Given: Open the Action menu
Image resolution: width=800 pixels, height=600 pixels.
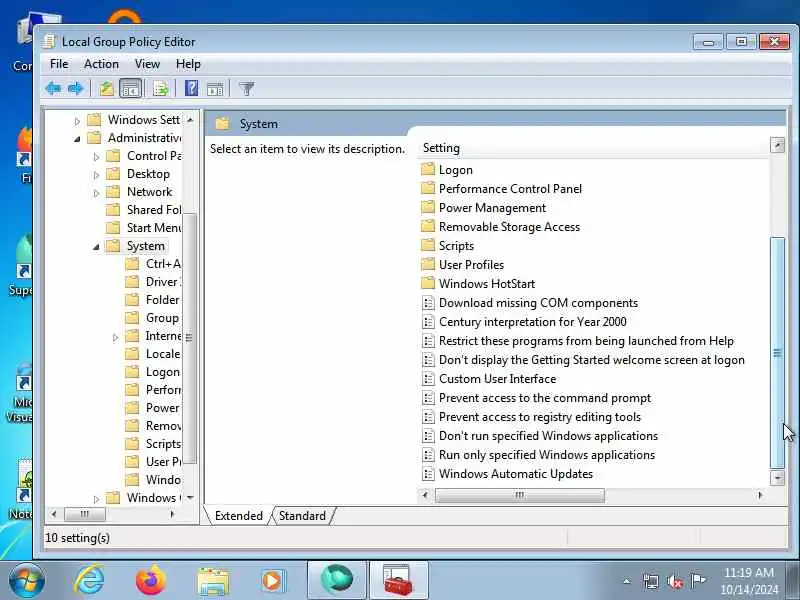Looking at the screenshot, I should (x=101, y=64).
